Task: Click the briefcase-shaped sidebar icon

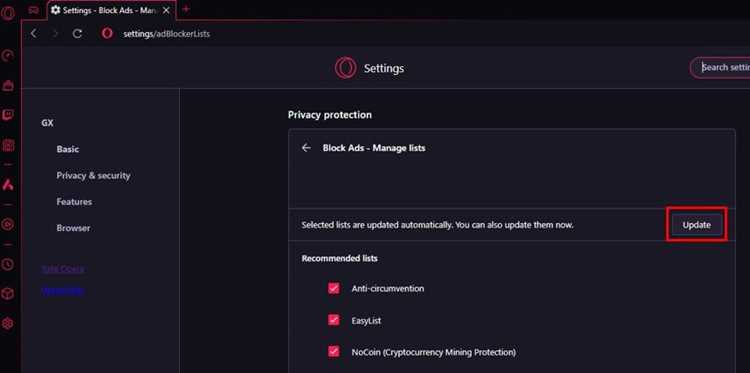Action: (x=8, y=86)
